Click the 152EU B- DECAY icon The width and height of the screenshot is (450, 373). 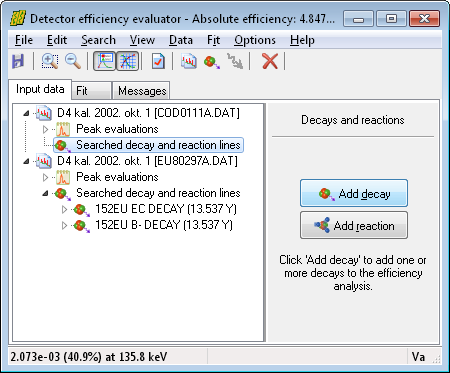[82, 226]
